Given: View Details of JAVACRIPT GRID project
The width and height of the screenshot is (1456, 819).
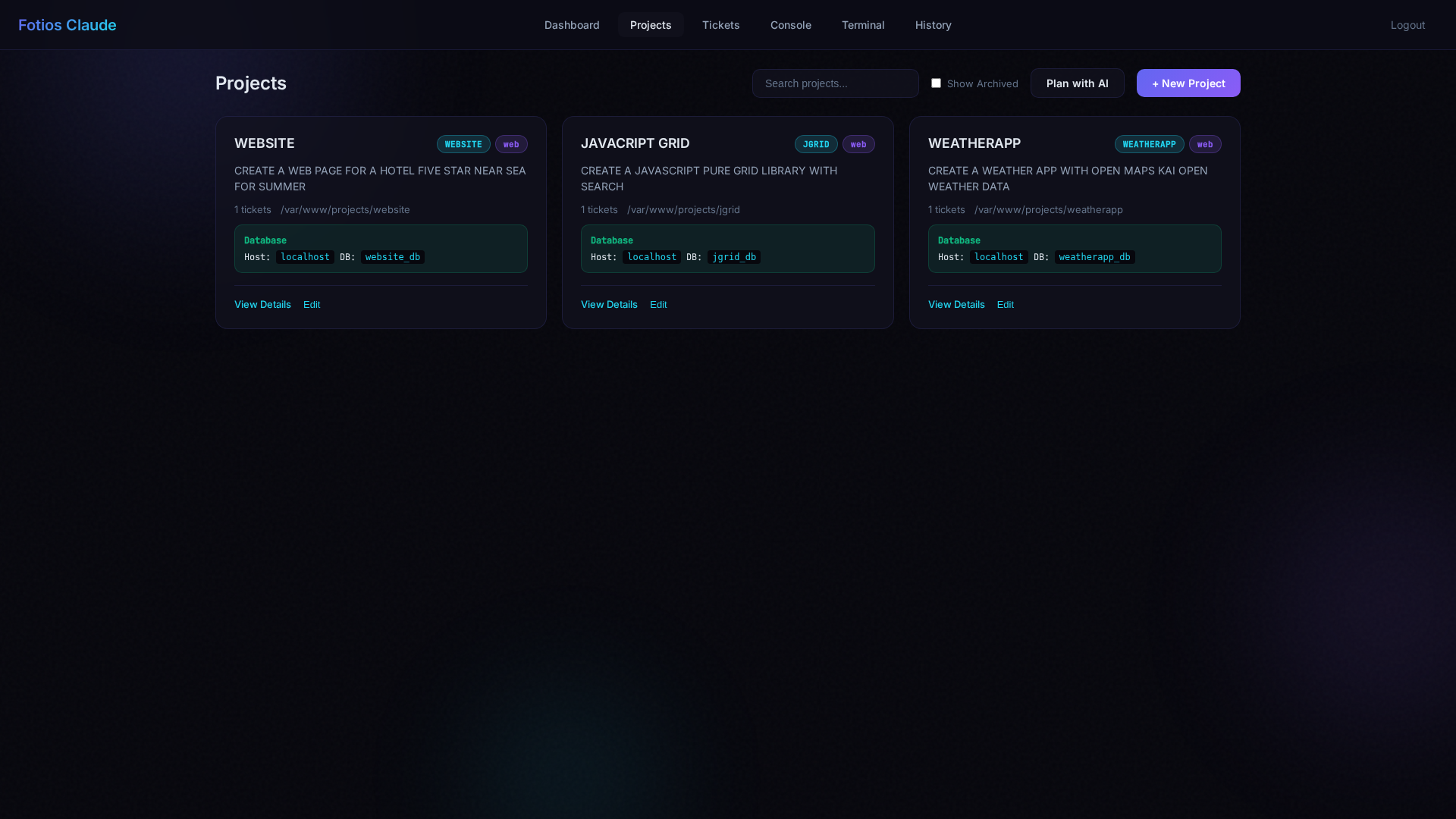Looking at the screenshot, I should click(x=609, y=304).
